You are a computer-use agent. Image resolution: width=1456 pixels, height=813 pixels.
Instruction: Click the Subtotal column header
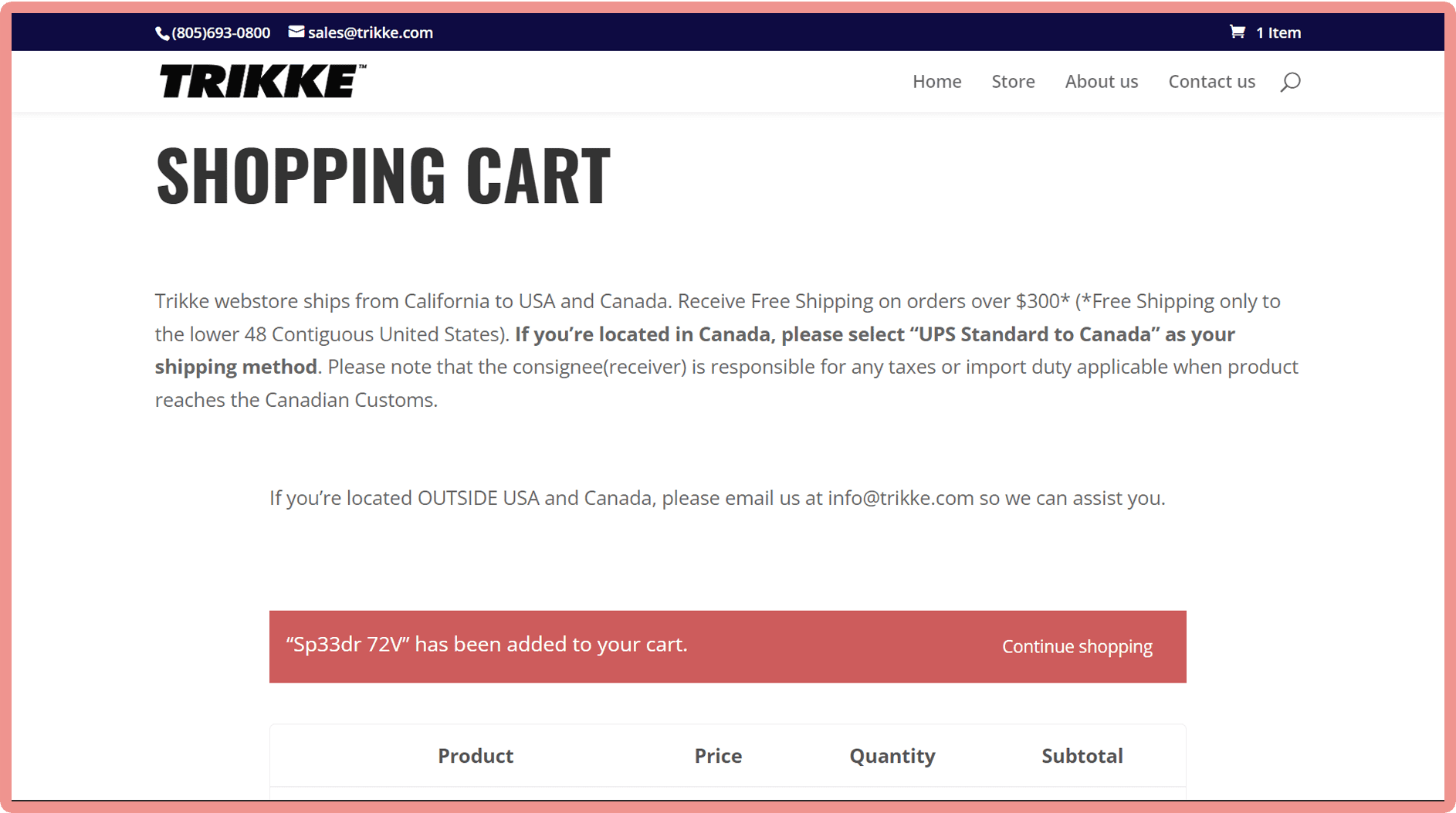1082,756
